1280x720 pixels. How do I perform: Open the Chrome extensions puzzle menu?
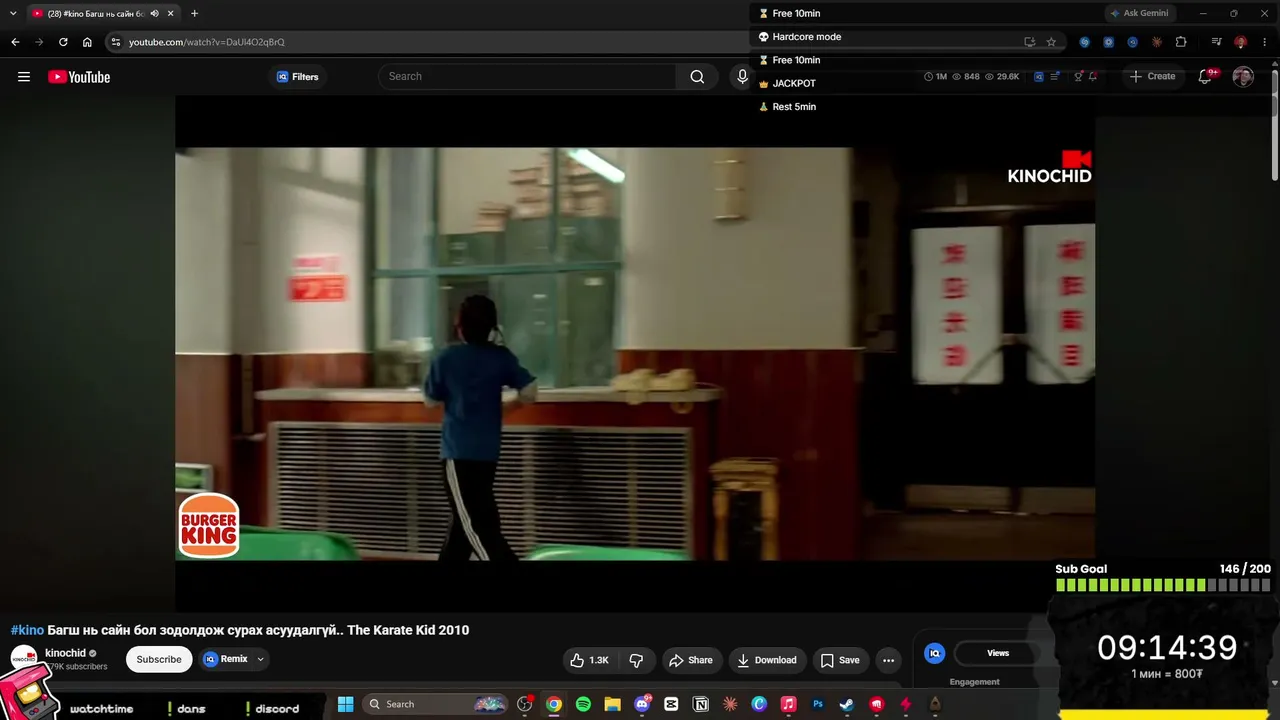click(x=1181, y=42)
